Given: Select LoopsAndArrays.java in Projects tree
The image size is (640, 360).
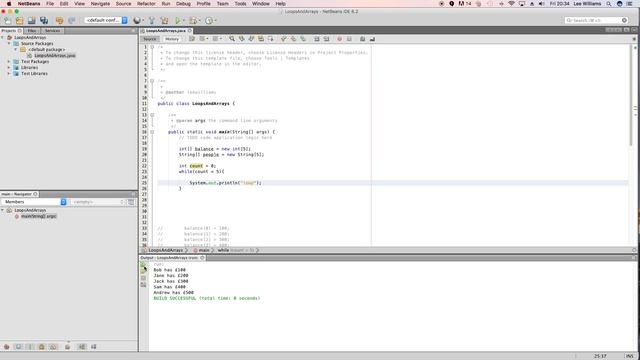Looking at the screenshot, I should 55,56.
